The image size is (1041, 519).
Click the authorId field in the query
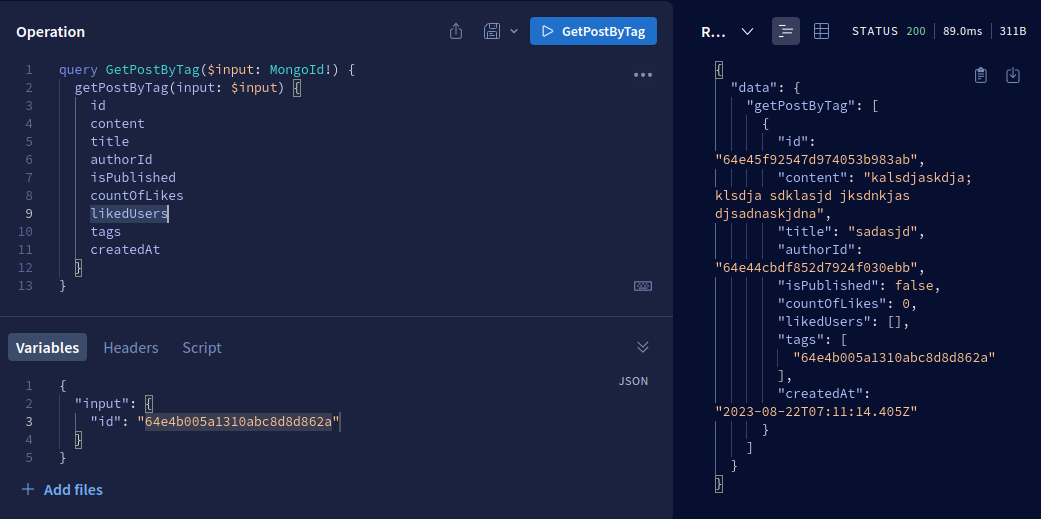(x=121, y=159)
